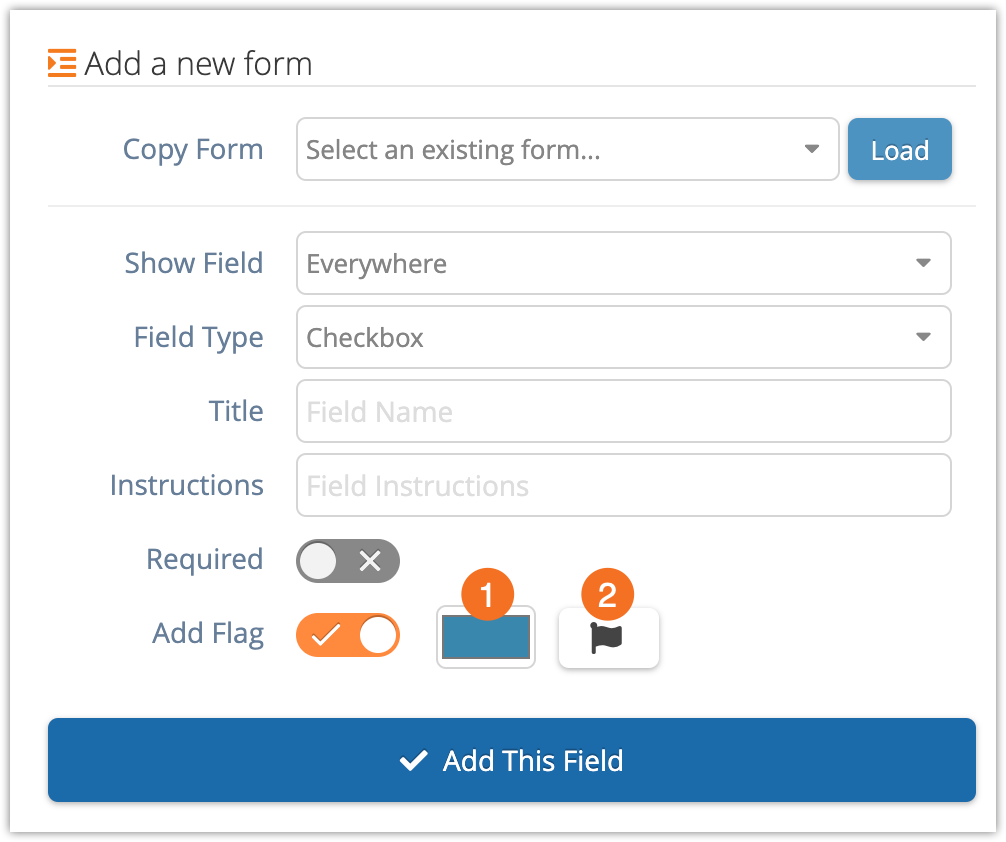Click the orange form list icon
The height and width of the screenshot is (842, 1006).
click(x=62, y=63)
